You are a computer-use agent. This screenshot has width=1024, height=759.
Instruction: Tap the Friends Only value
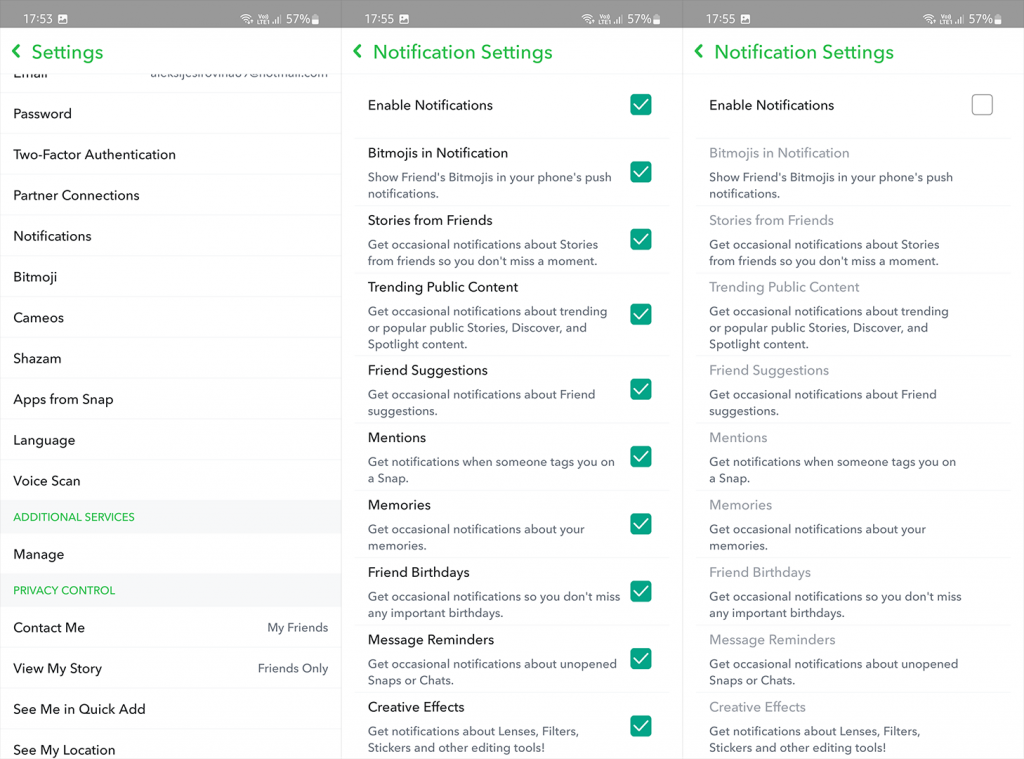tap(293, 668)
